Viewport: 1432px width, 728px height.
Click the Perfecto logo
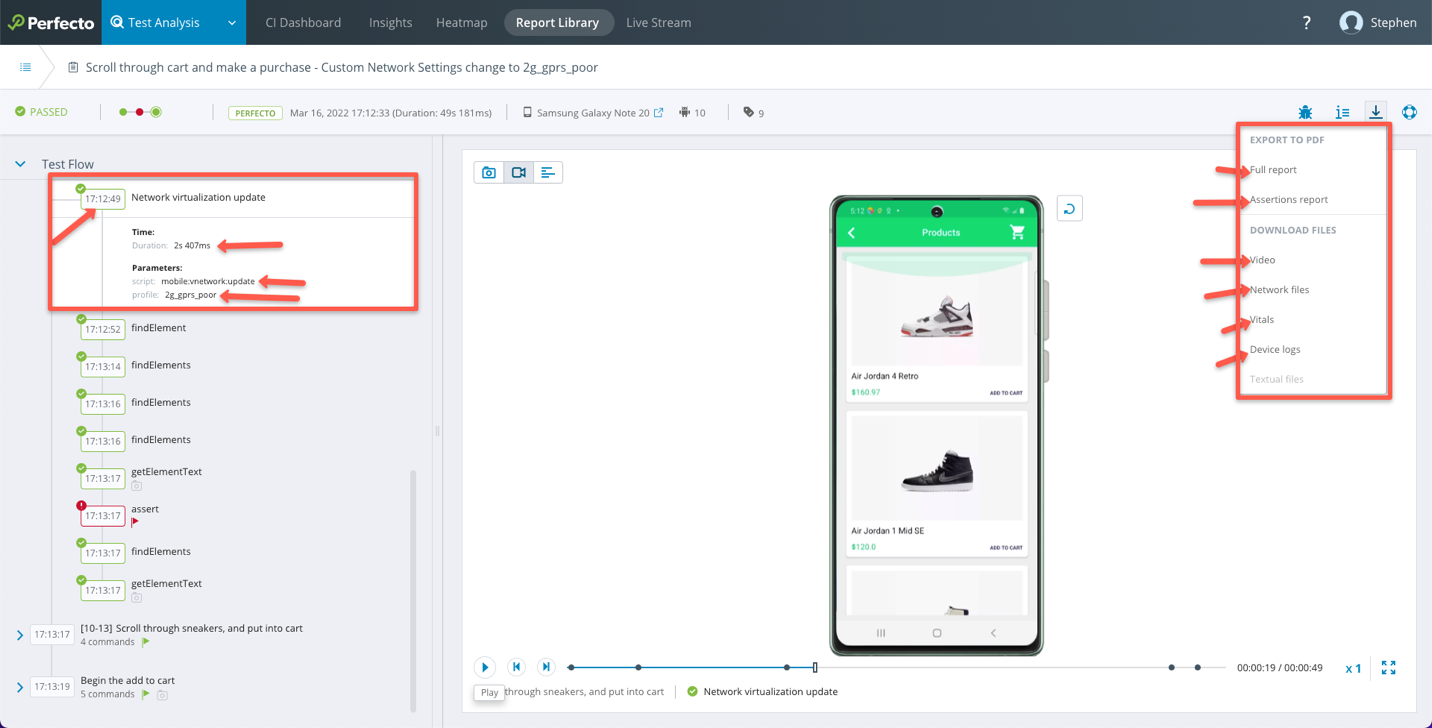coord(51,22)
